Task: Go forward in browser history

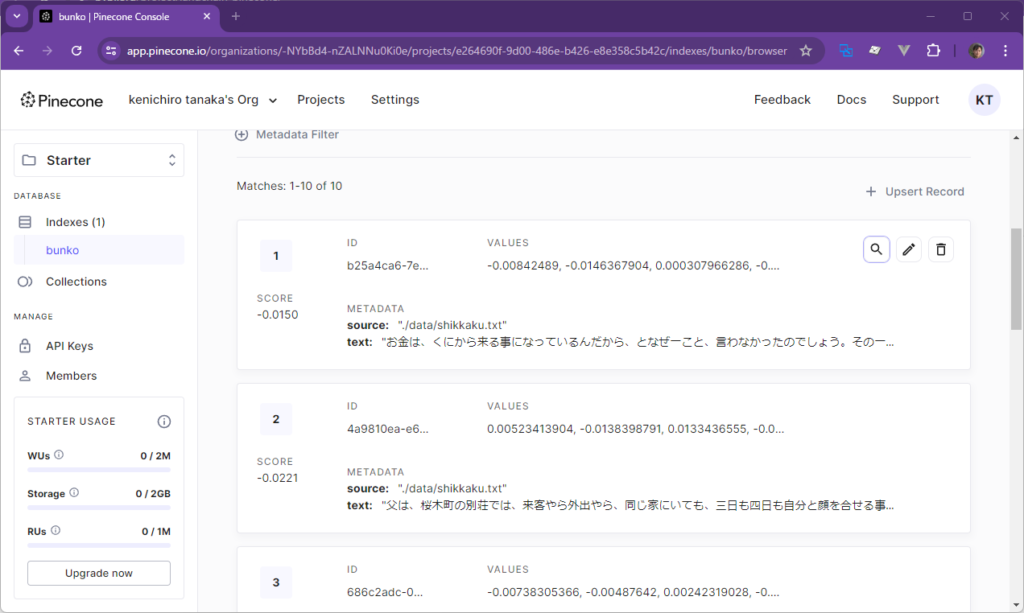Action: pos(47,51)
